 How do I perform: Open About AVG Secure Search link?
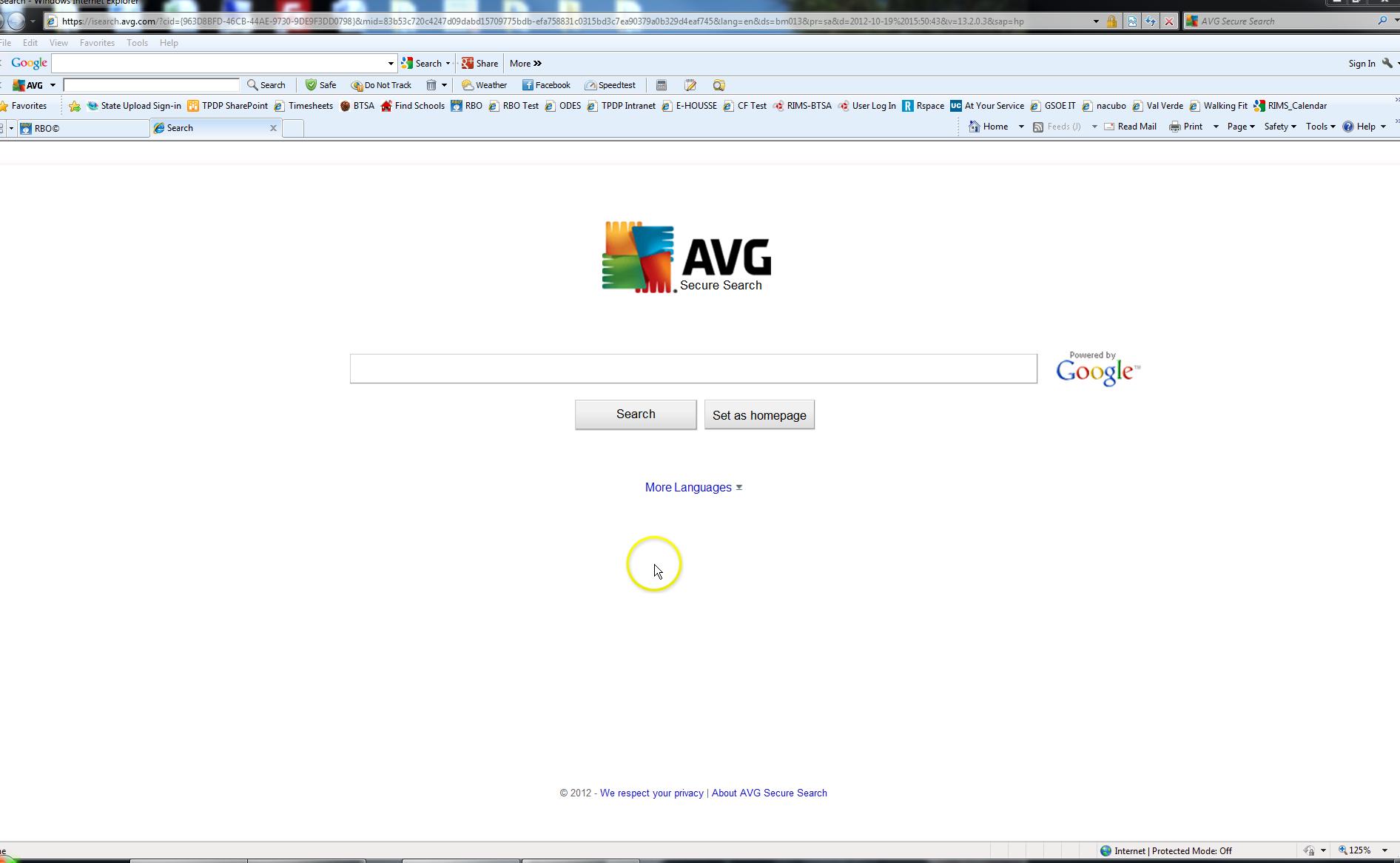click(x=770, y=793)
